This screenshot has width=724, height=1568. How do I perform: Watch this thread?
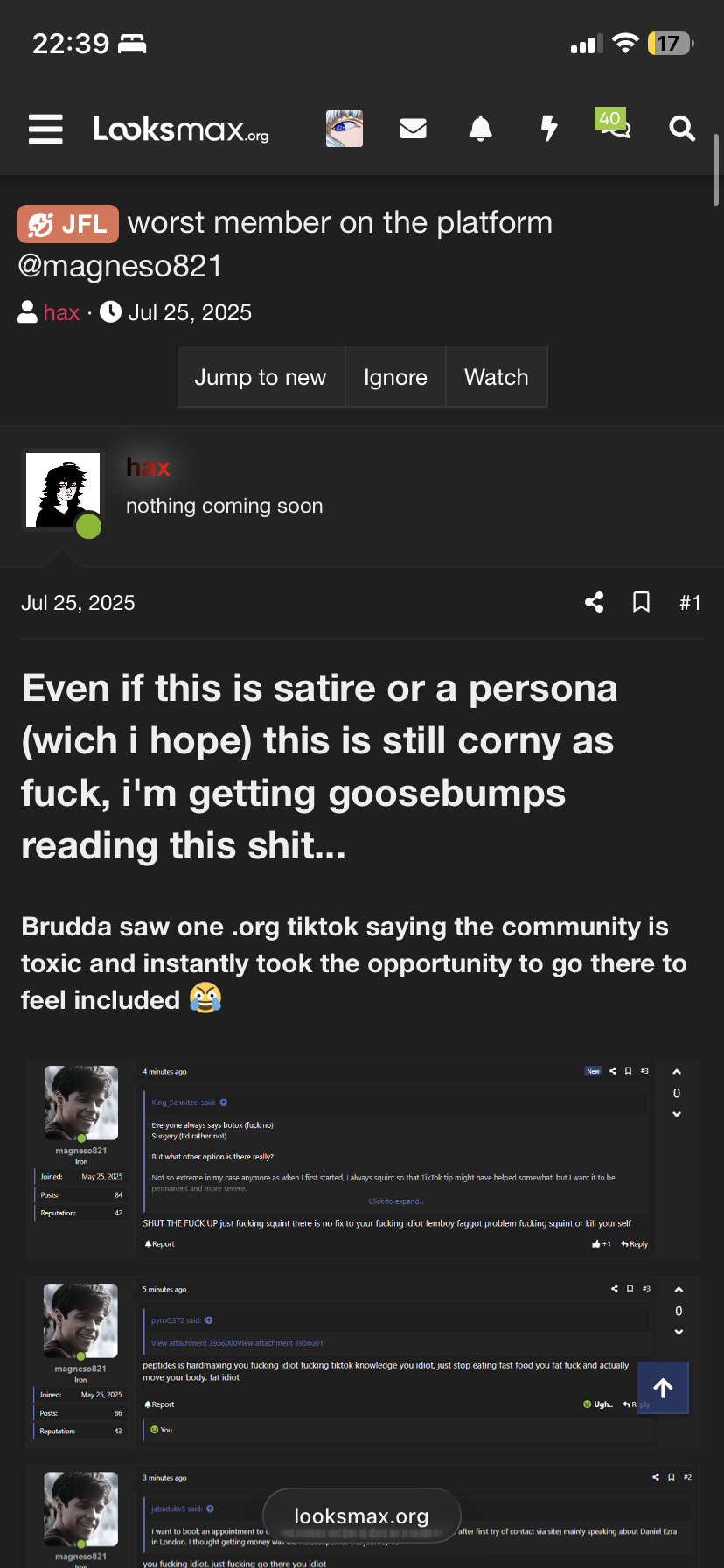point(497,377)
